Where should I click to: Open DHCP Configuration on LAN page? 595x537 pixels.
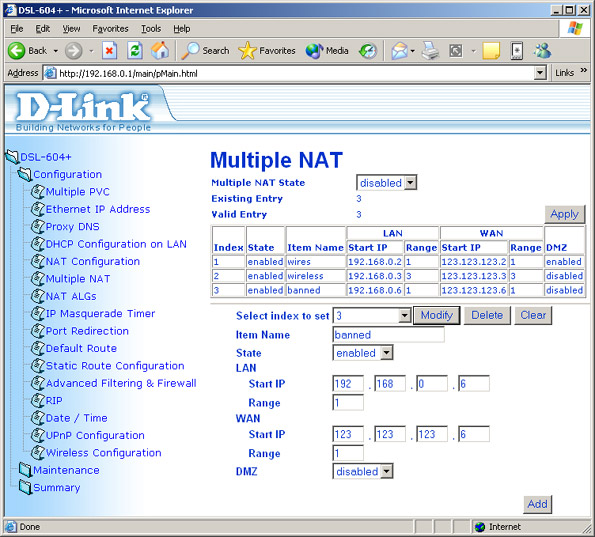pyautogui.click(x=116, y=244)
